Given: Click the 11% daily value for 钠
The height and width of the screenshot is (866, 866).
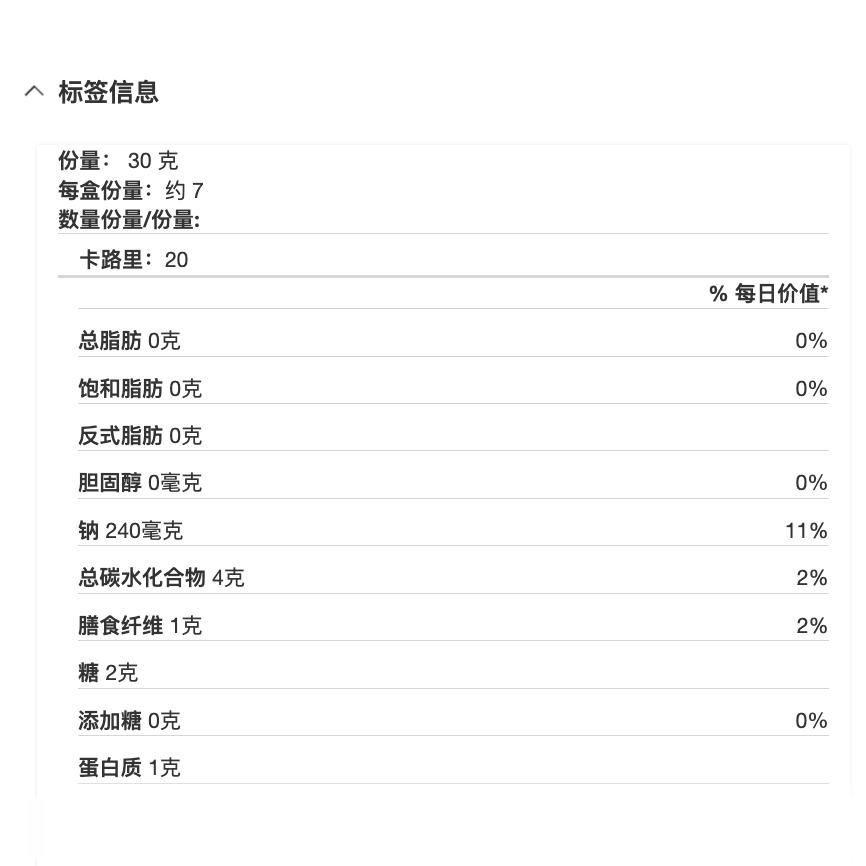Looking at the screenshot, I should (x=806, y=531).
